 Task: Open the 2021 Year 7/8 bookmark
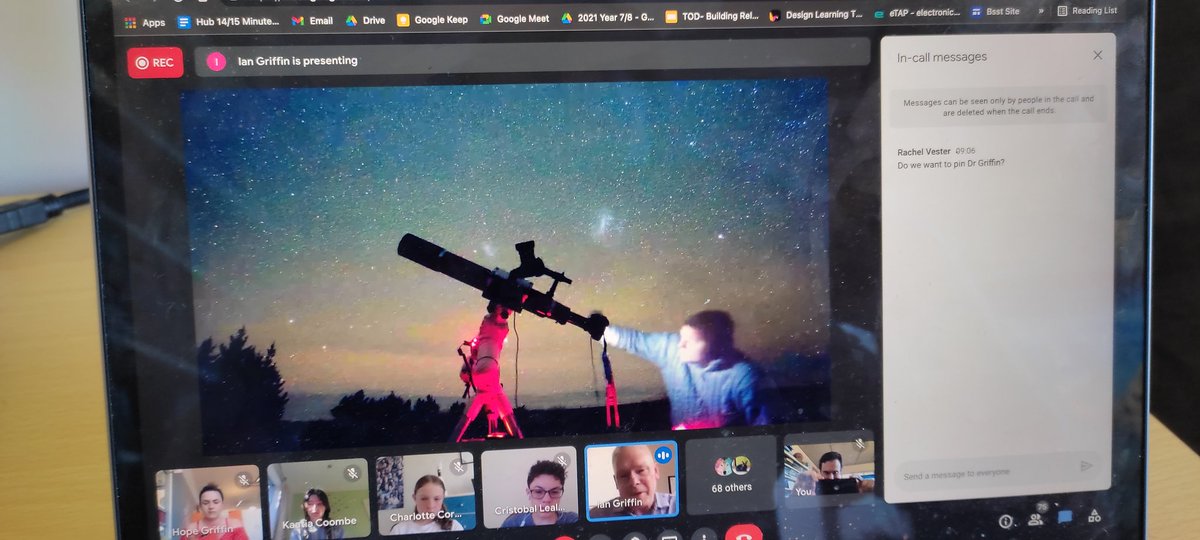[607, 18]
